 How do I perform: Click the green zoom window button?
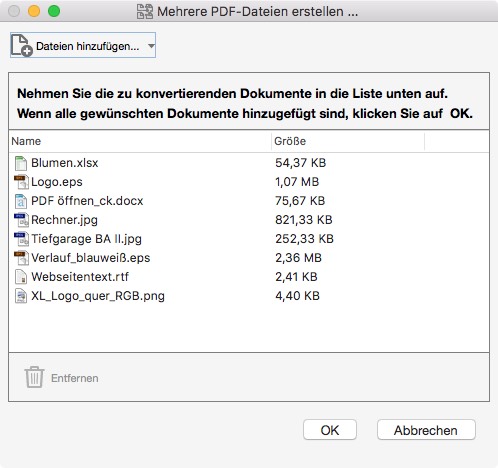pyautogui.click(x=54, y=11)
